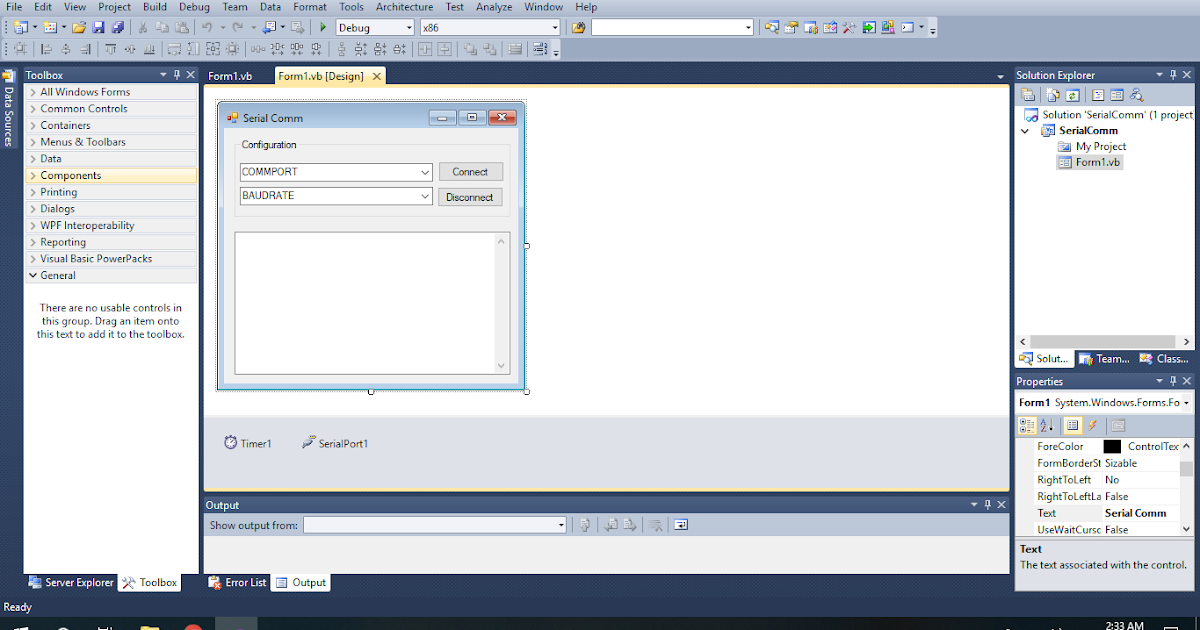Click the ForeColor black swatch

pyautogui.click(x=1112, y=447)
